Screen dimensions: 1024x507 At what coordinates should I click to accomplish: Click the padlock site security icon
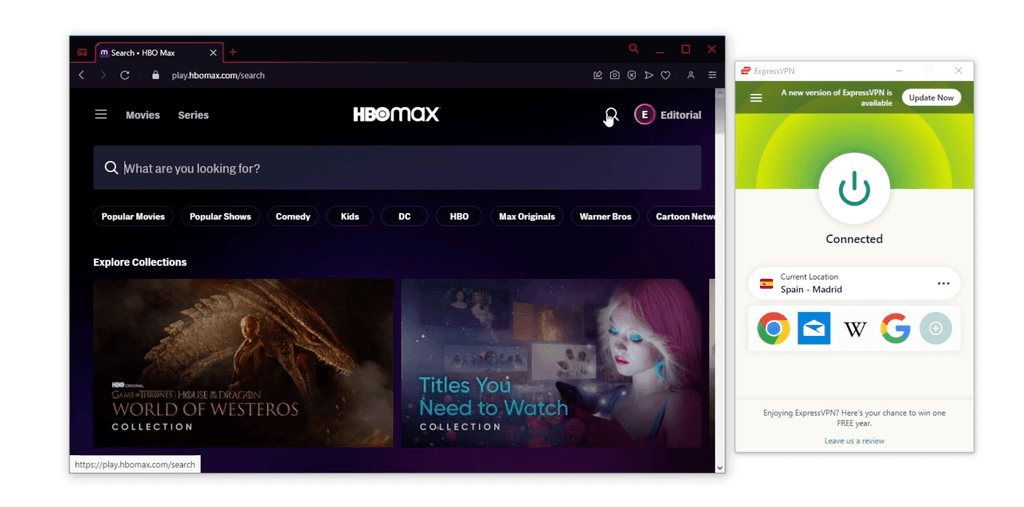tap(155, 75)
